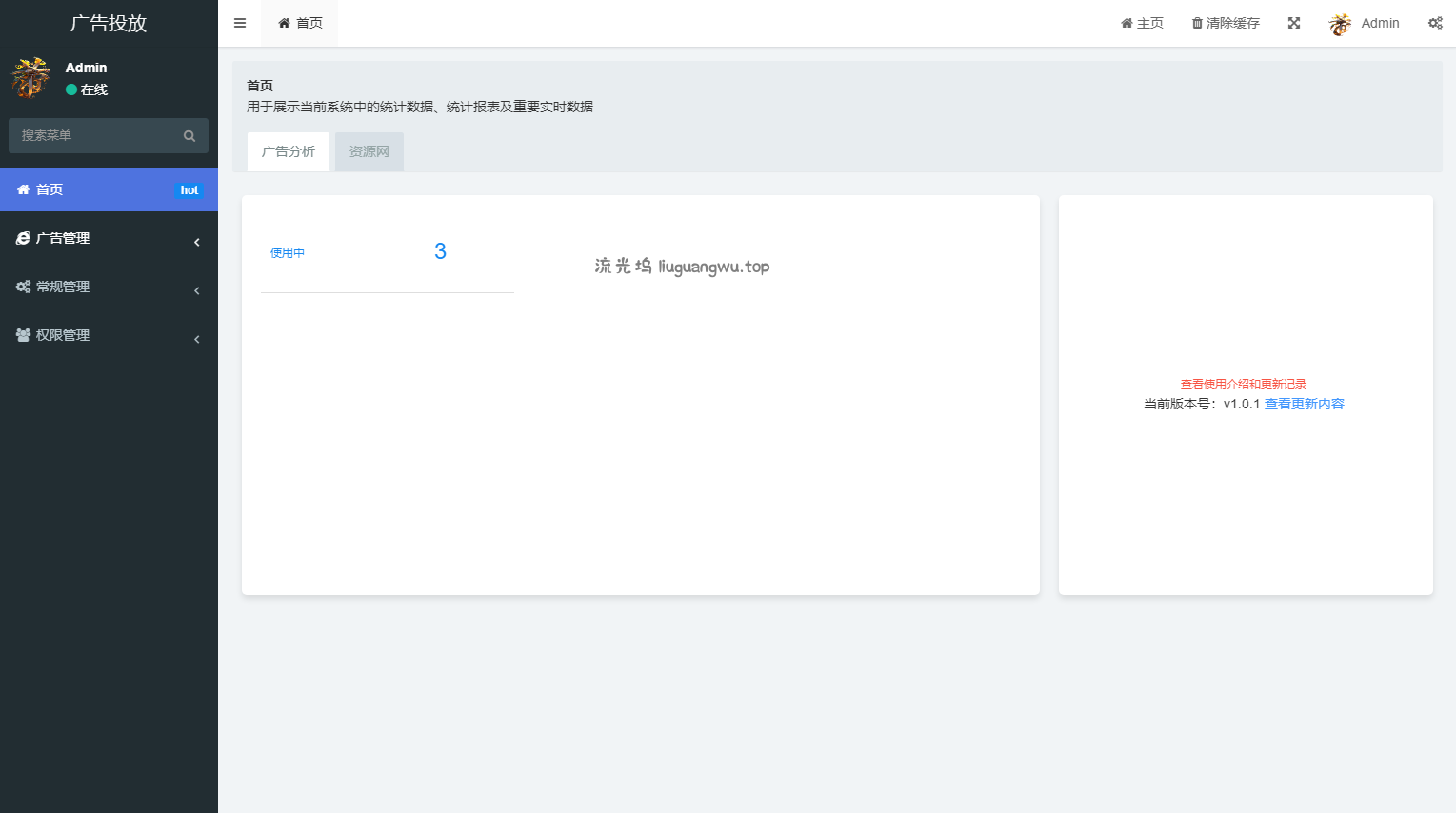Image resolution: width=1456 pixels, height=813 pixels.
Task: Click the fullscreen expand icon
Action: pyautogui.click(x=1294, y=23)
